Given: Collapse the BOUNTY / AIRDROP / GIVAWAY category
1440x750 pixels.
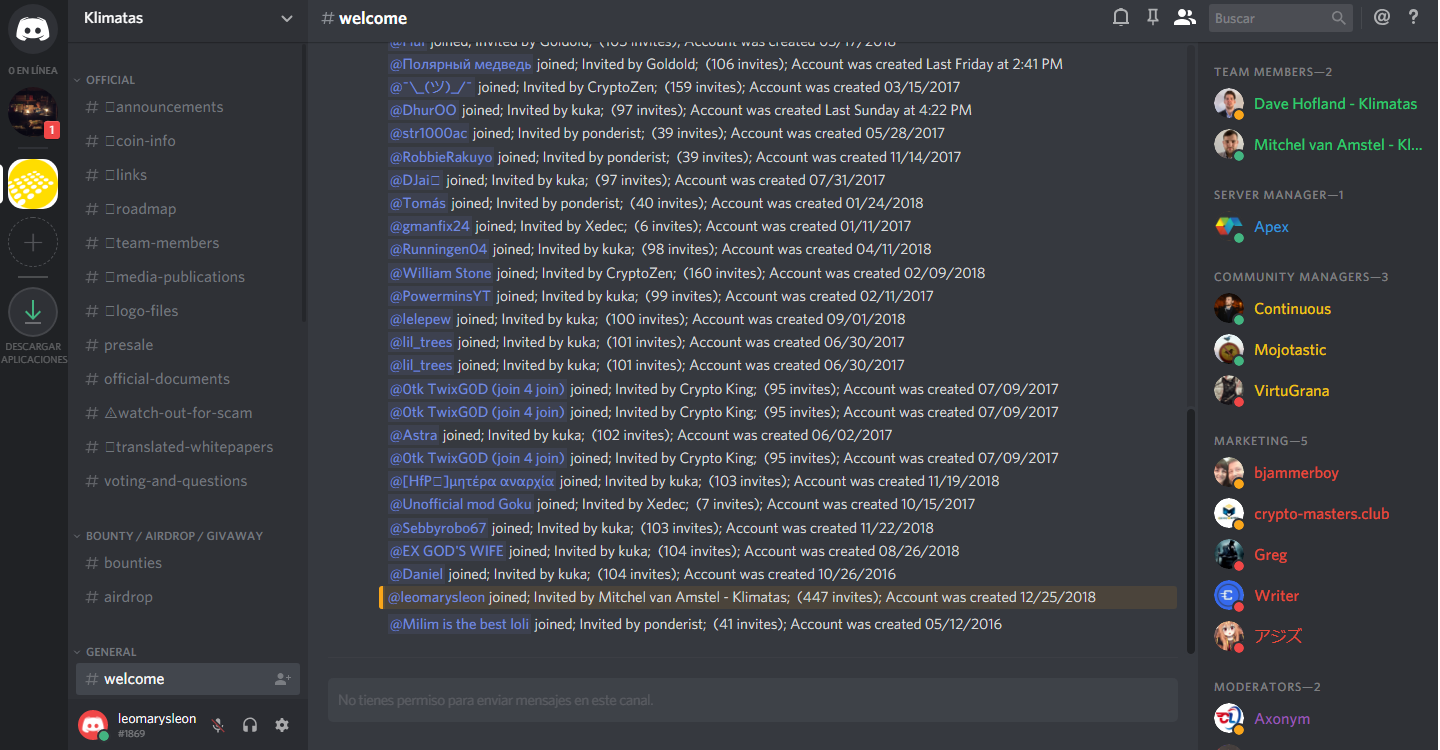Looking at the screenshot, I should [x=168, y=535].
